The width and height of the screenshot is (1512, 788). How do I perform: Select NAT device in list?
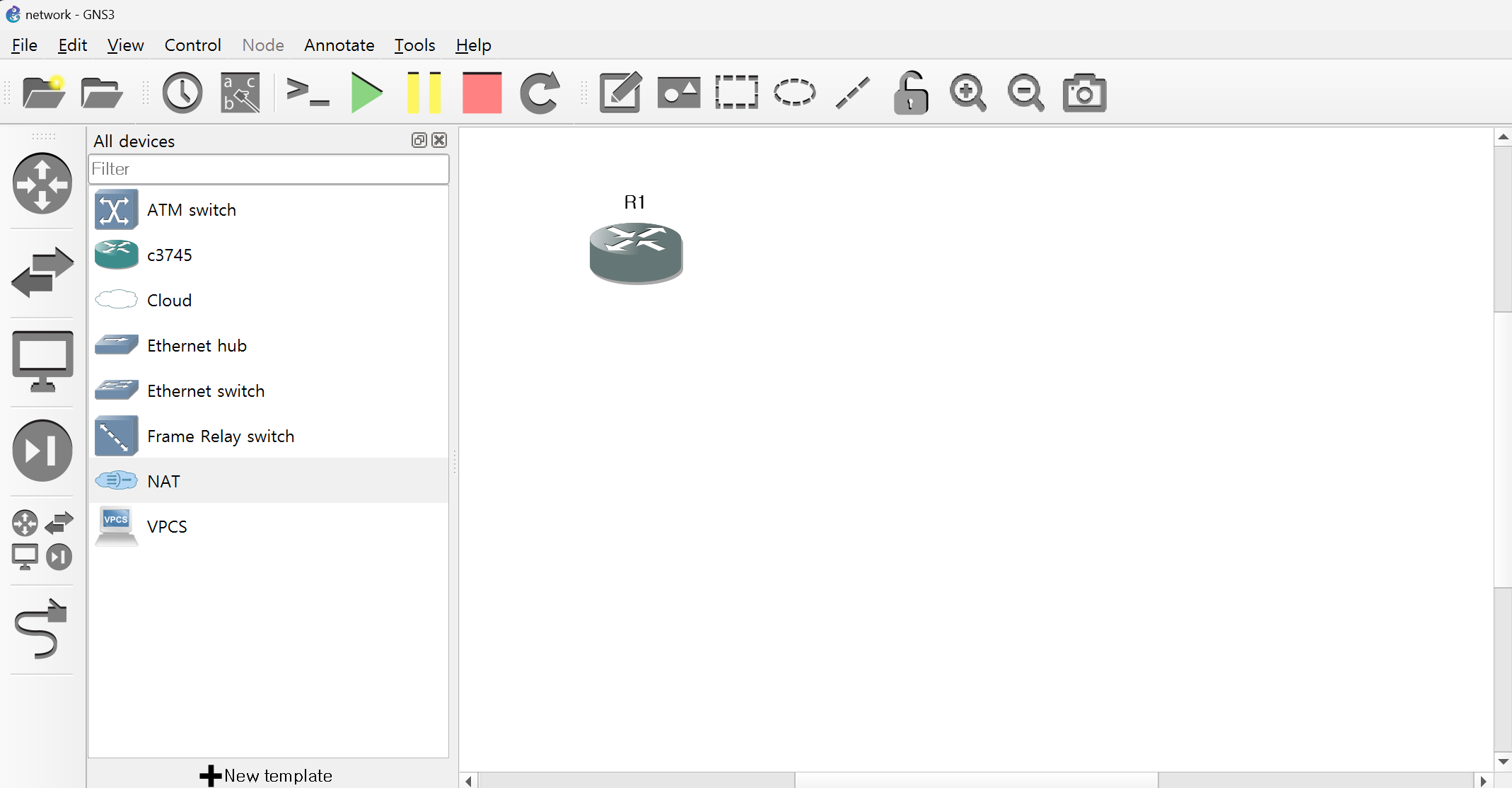pyautogui.click(x=163, y=481)
